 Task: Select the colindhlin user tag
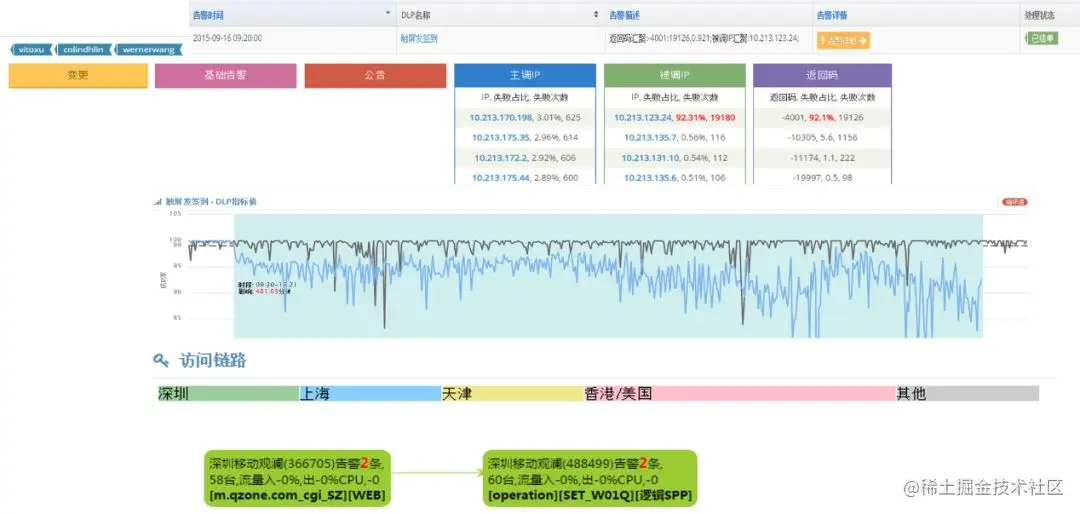click(x=84, y=50)
